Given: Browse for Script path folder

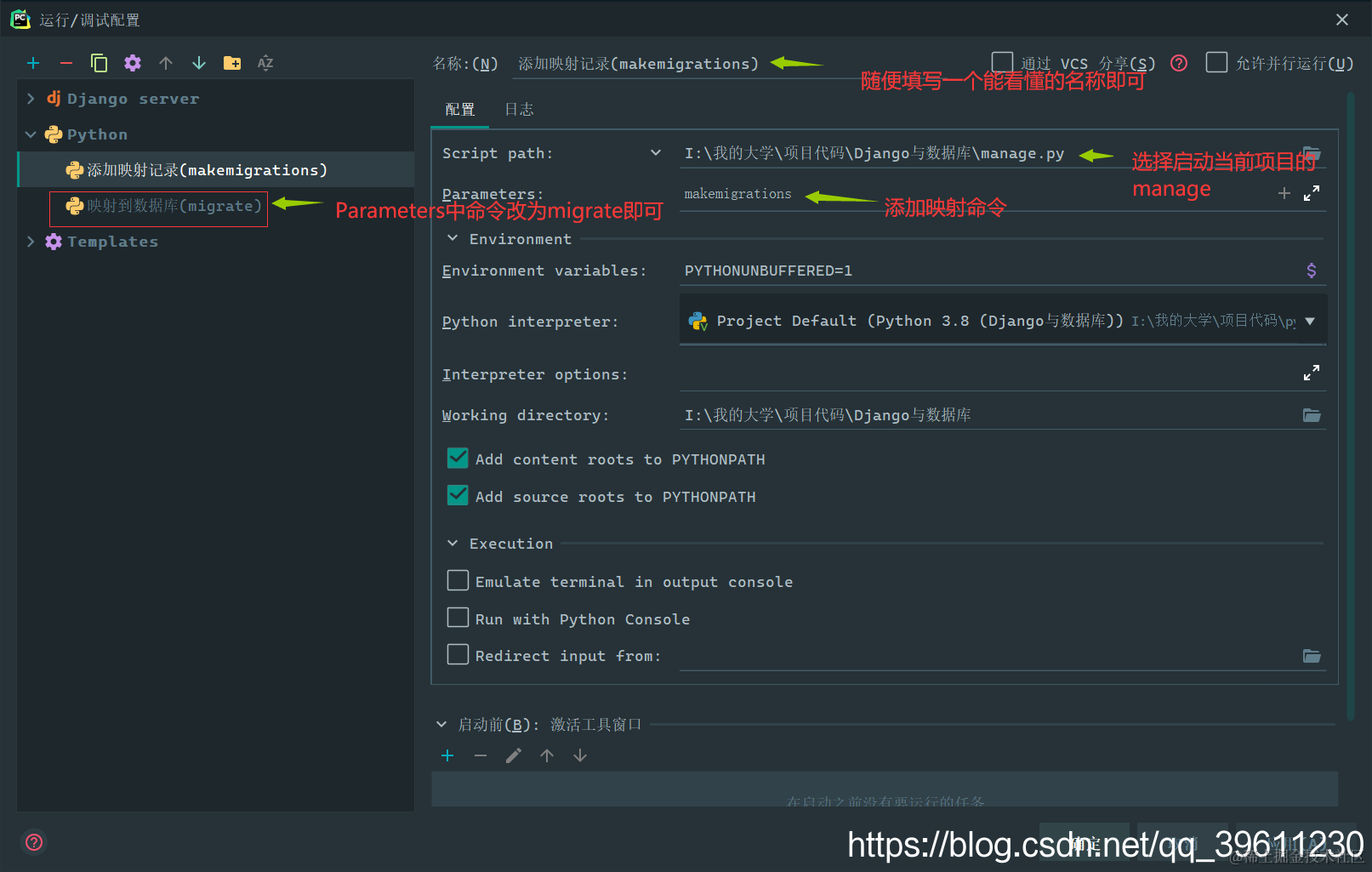Looking at the screenshot, I should point(1312,153).
